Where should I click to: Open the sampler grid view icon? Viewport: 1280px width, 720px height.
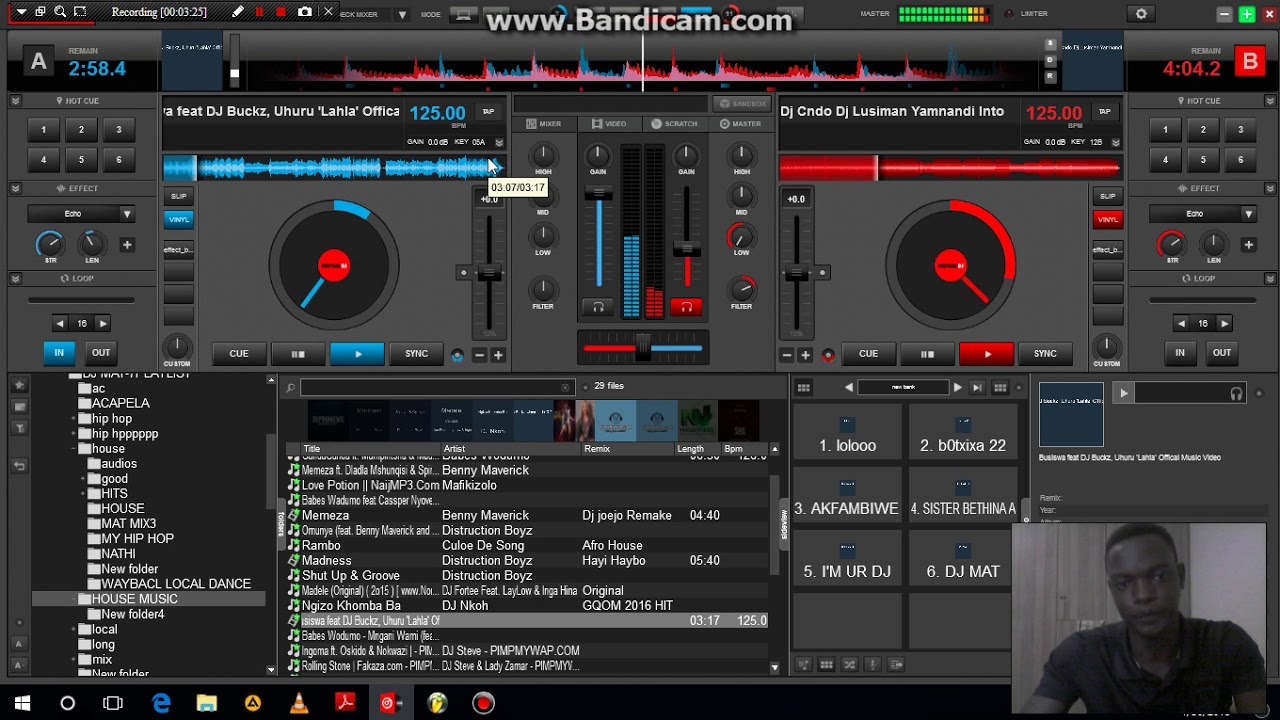click(803, 387)
